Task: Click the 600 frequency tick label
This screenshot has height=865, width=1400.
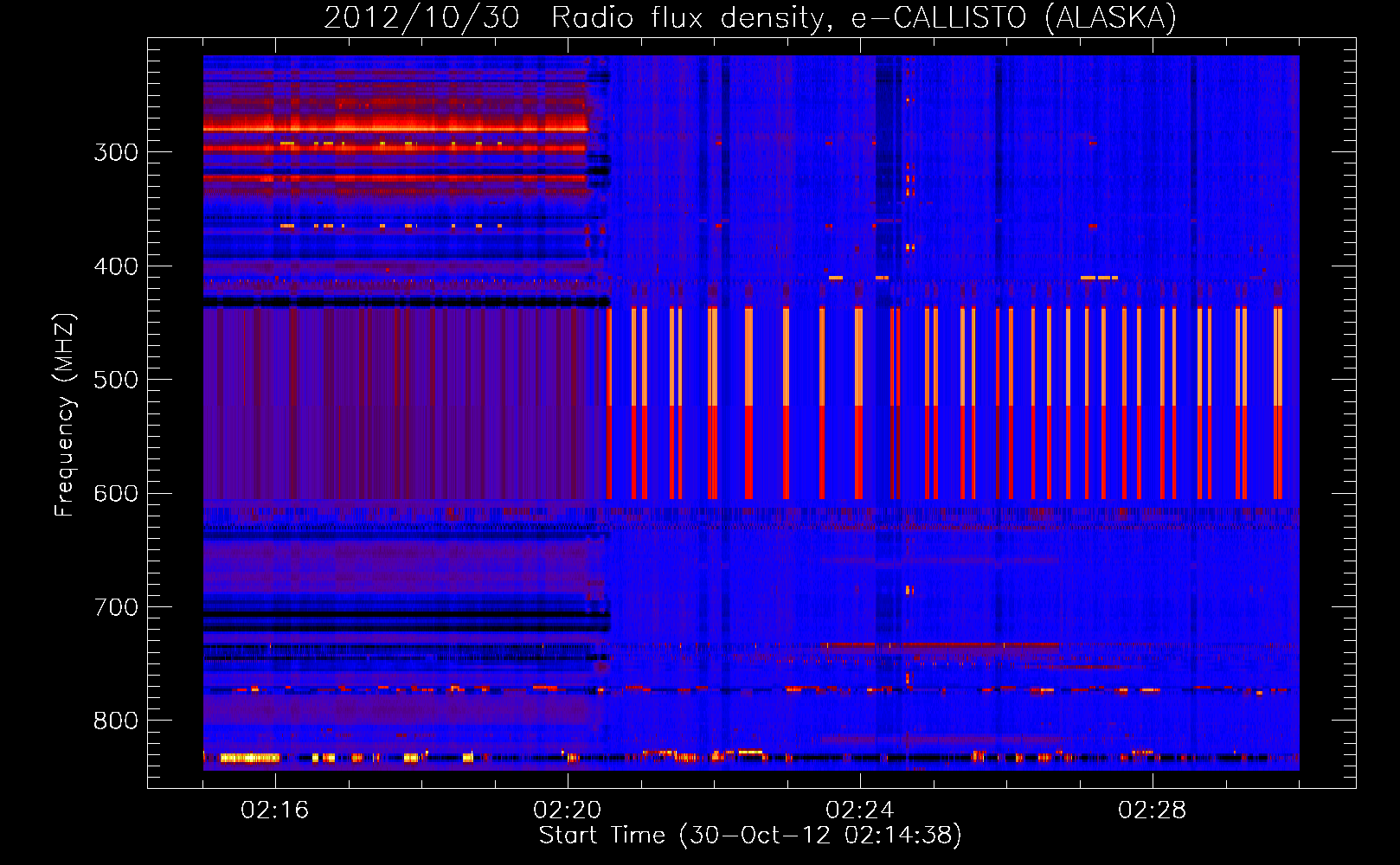Action: pyautogui.click(x=116, y=493)
